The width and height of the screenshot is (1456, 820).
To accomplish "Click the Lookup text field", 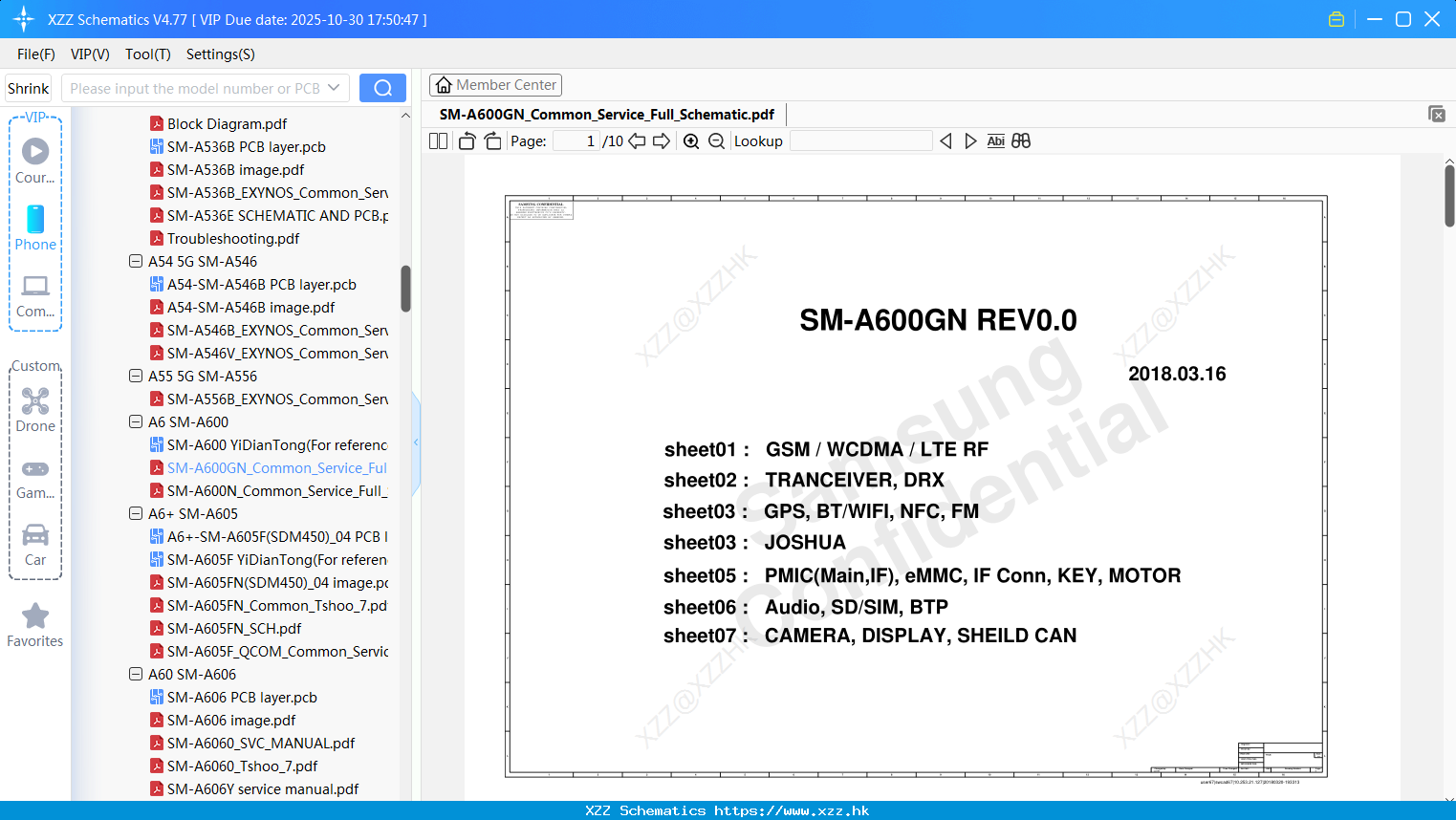I will click(x=860, y=140).
